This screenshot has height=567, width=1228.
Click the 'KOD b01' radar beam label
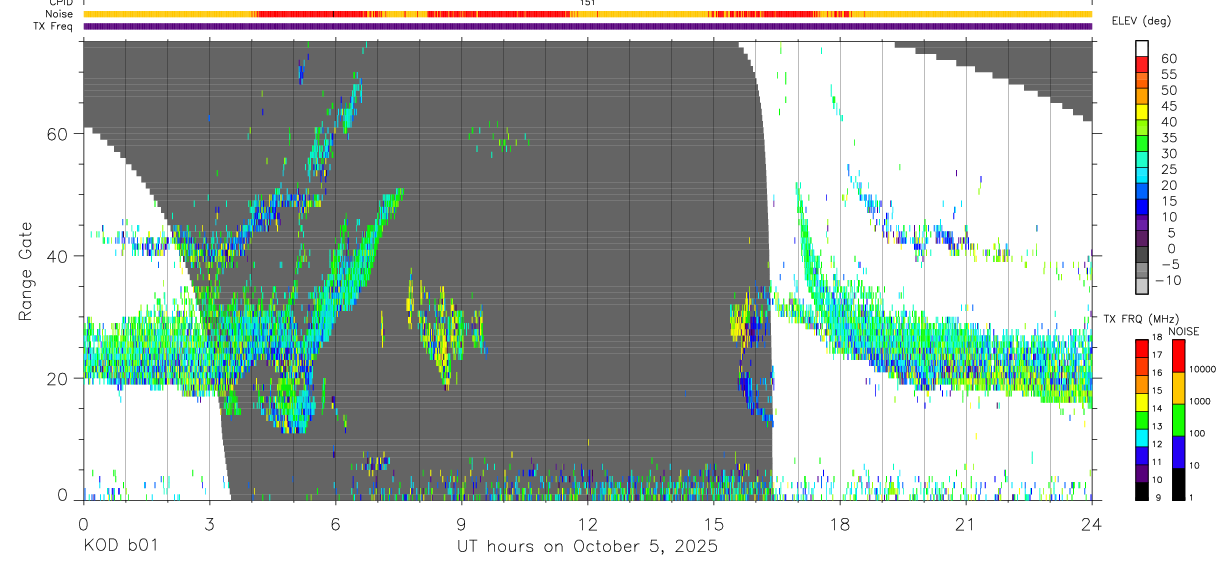tap(120, 547)
